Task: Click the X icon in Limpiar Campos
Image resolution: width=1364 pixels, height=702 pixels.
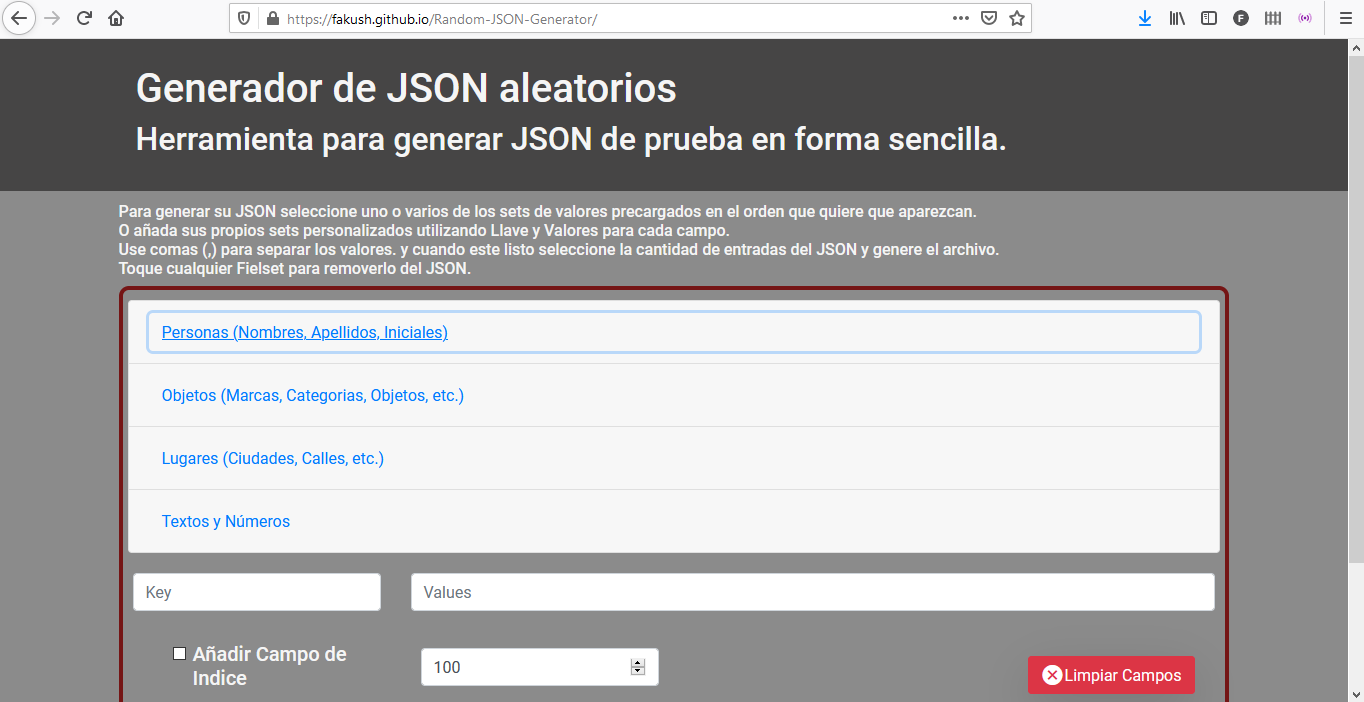Action: point(1052,675)
